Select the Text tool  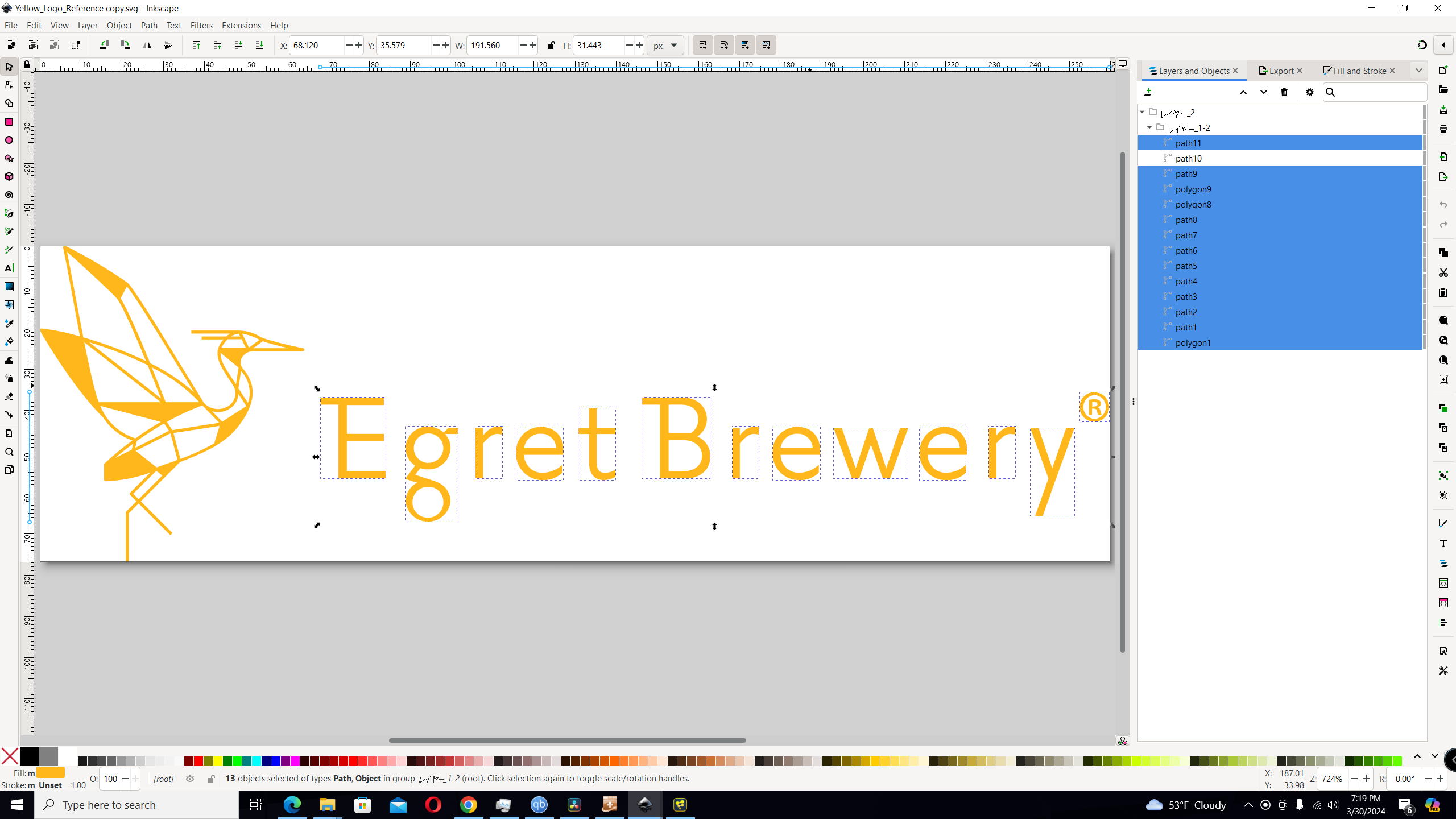tap(9, 268)
